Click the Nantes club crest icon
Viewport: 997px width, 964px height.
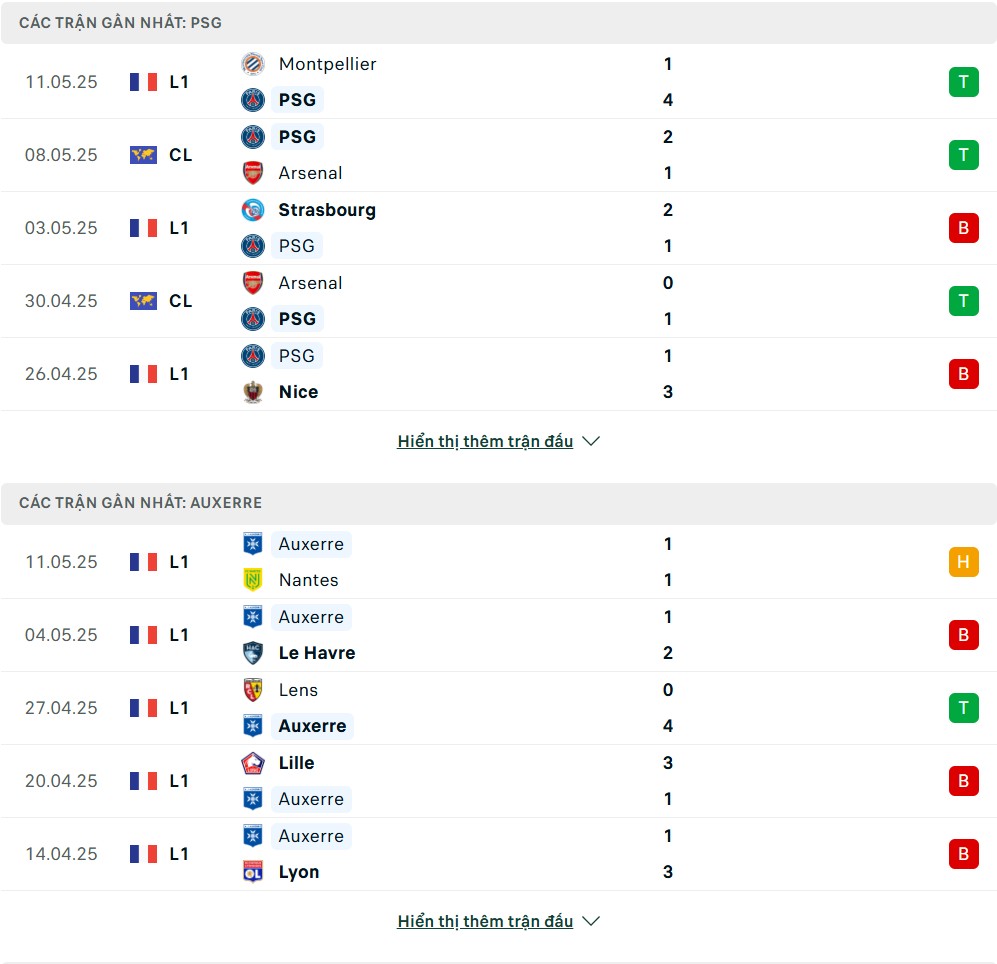point(253,580)
